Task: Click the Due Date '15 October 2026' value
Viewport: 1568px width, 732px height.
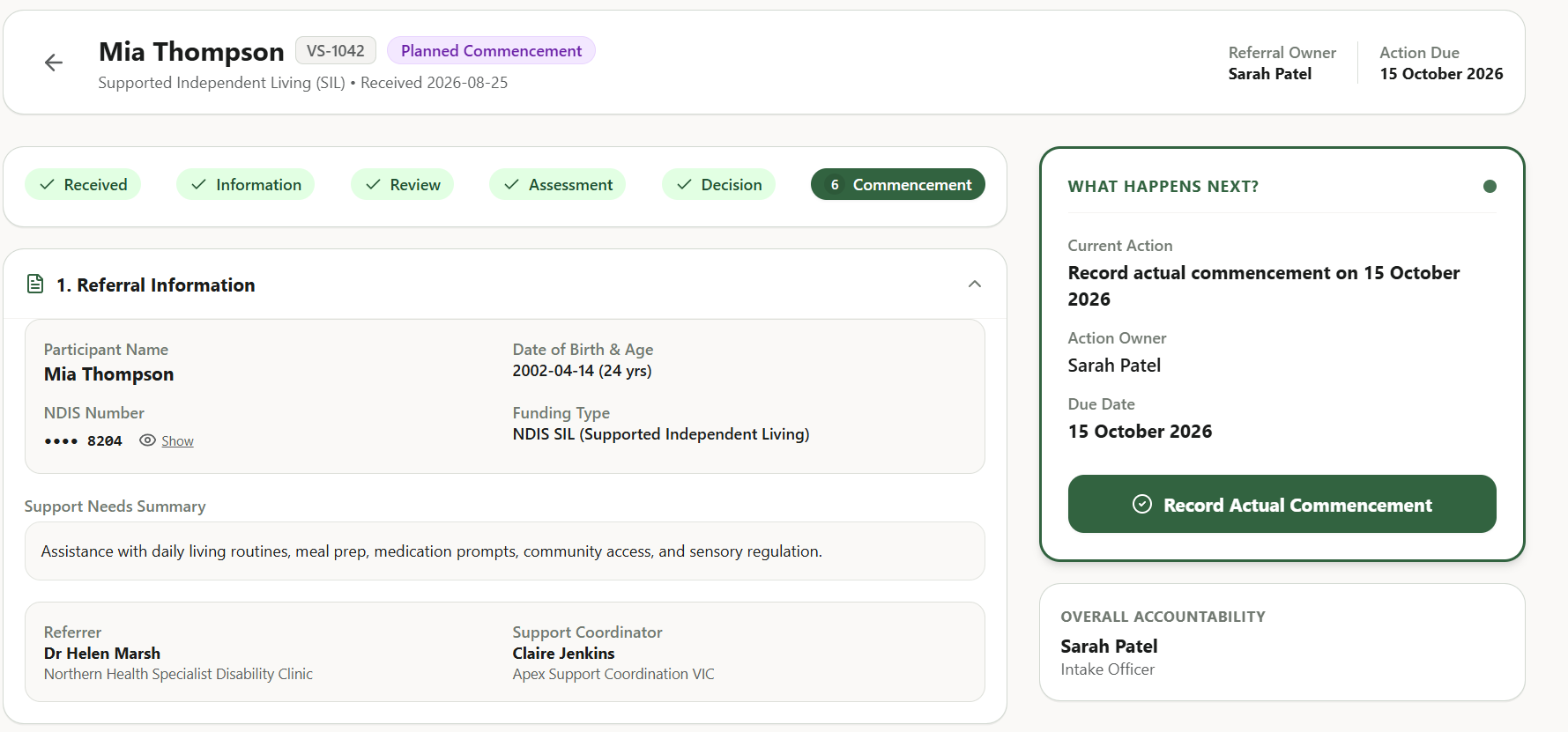Action: tap(1140, 432)
